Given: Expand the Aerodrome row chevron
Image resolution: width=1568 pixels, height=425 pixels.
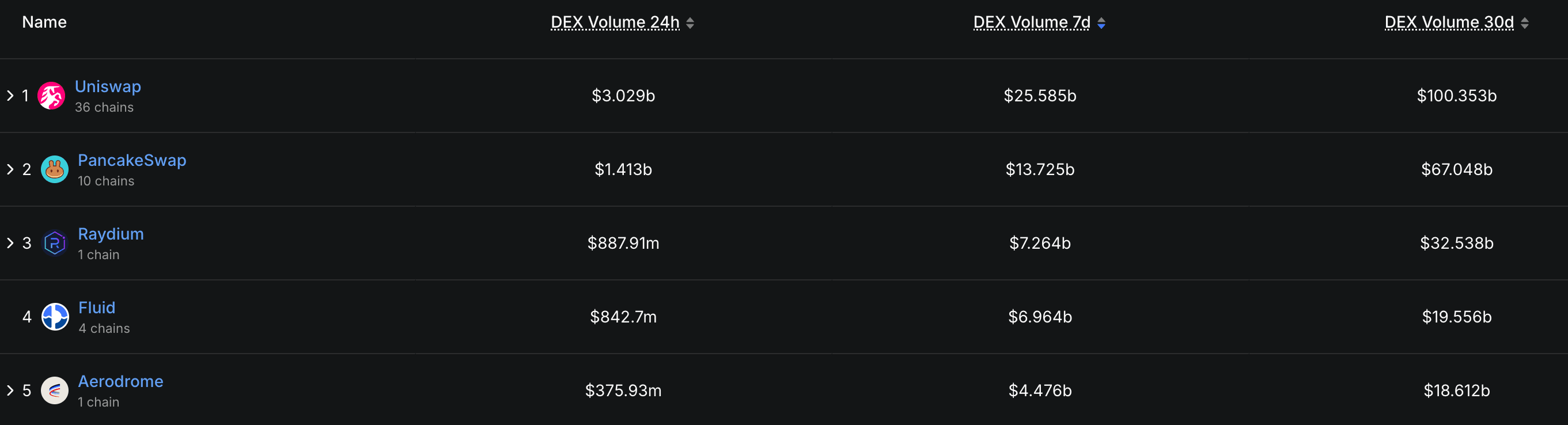Looking at the screenshot, I should tap(10, 390).
